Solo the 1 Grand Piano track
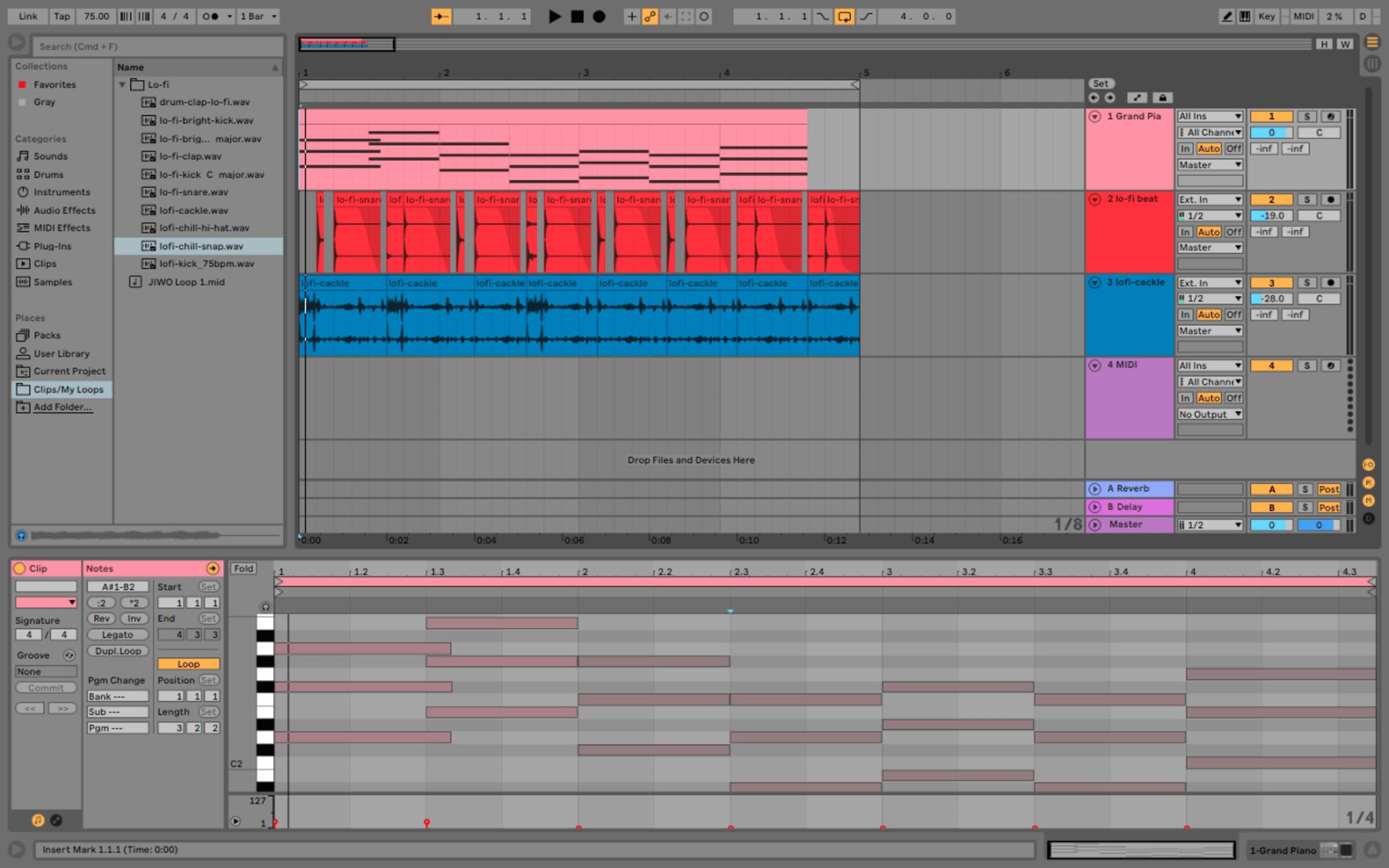This screenshot has width=1389, height=868. point(1307,116)
